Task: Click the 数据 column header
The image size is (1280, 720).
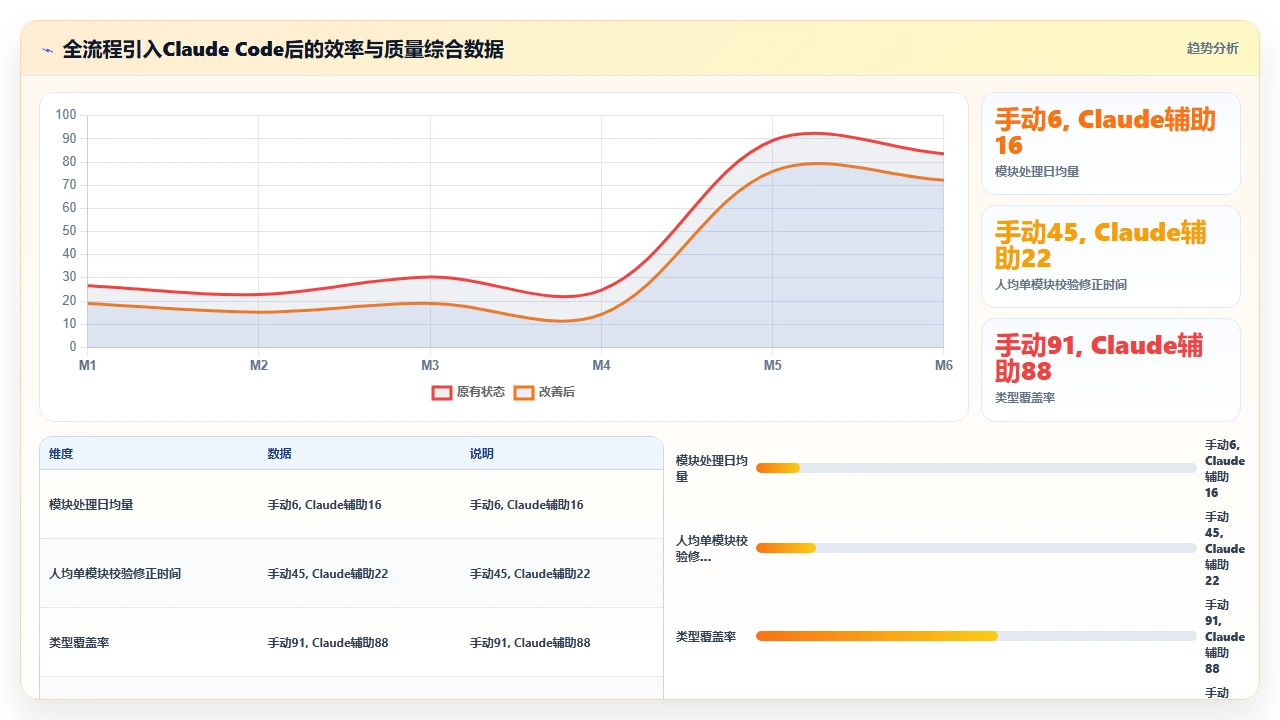Action: pos(280,454)
